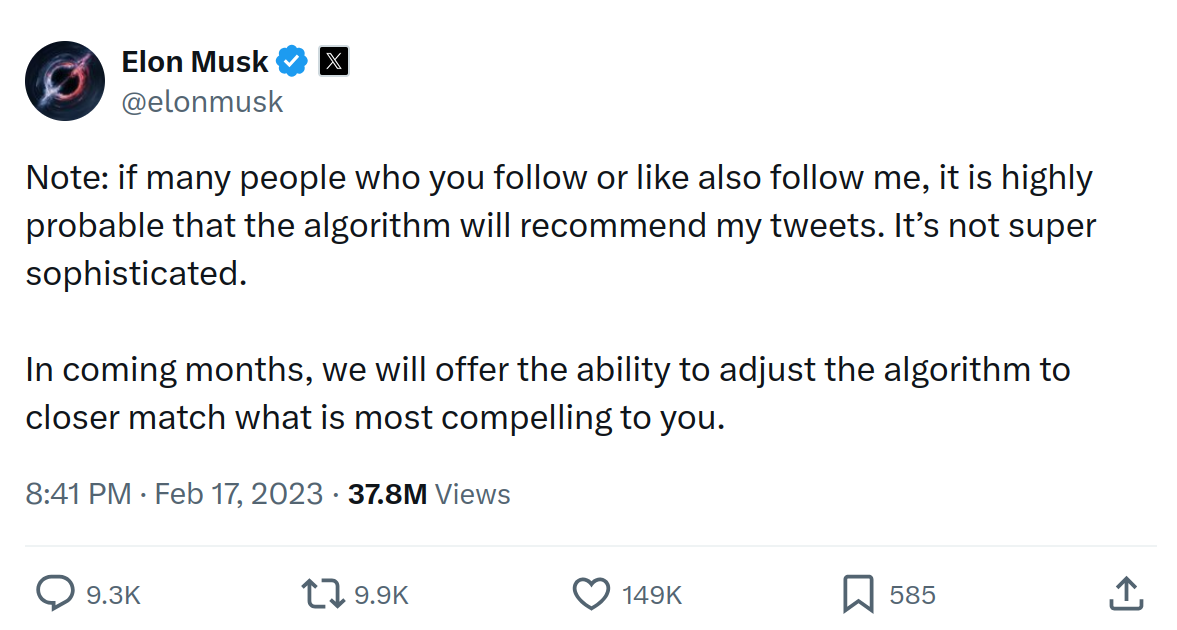The height and width of the screenshot is (630, 1177).
Task: Click the reply speech bubble icon
Action: [x=56, y=593]
